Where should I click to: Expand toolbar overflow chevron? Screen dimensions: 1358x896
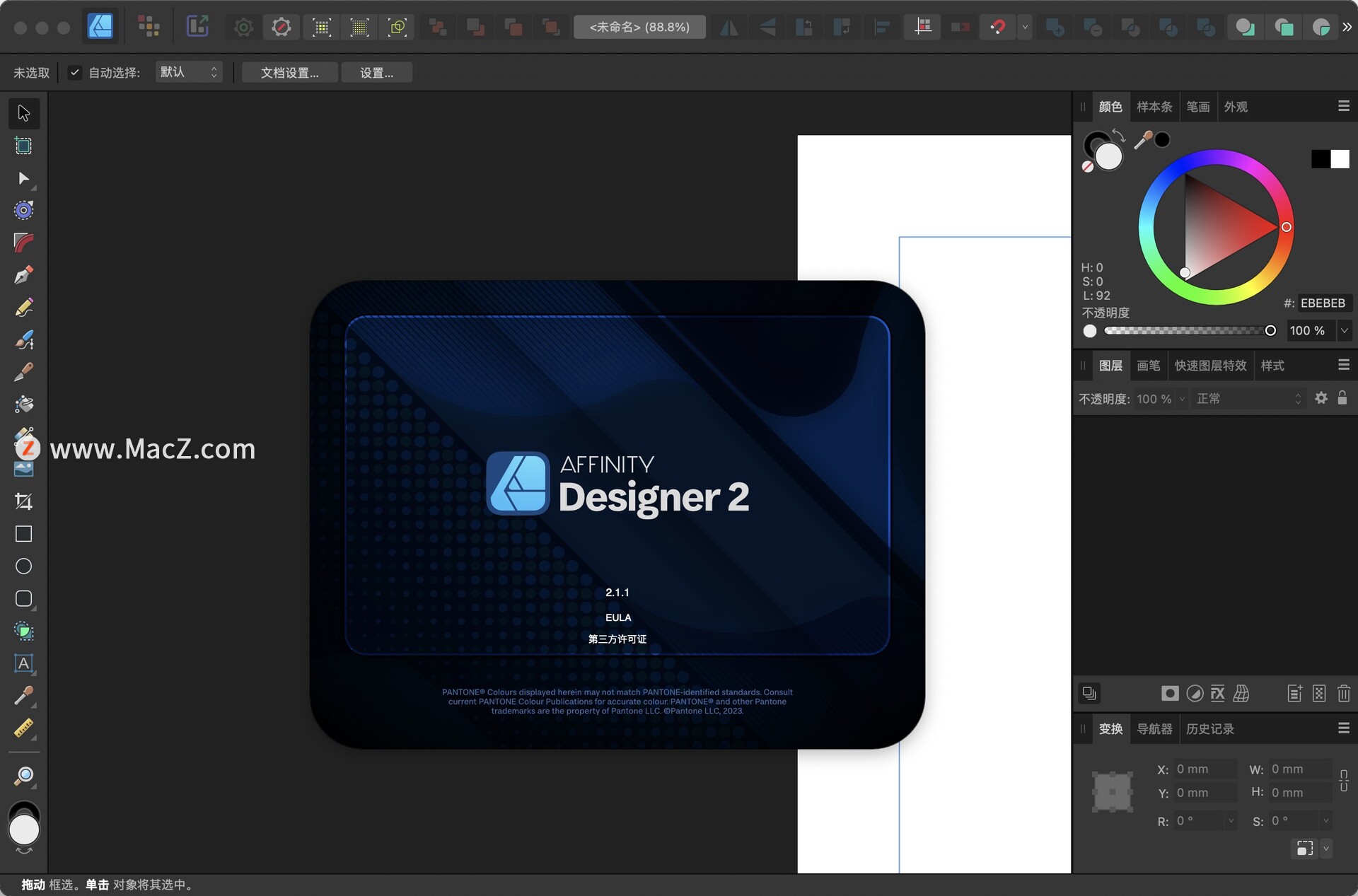pyautogui.click(x=1347, y=27)
